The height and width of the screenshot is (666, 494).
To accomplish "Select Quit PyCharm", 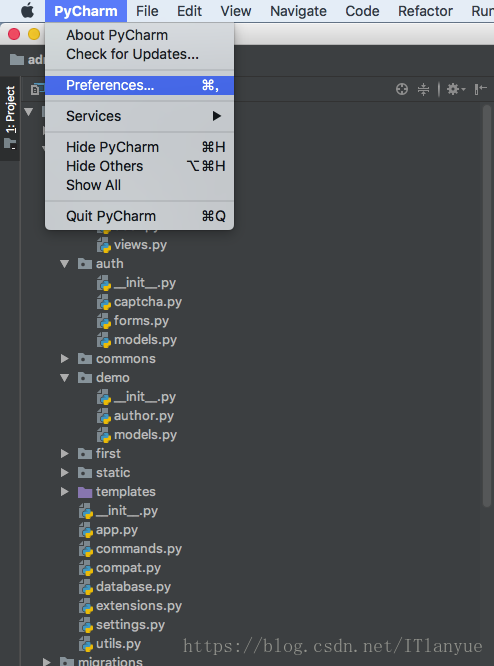I will 139,216.
